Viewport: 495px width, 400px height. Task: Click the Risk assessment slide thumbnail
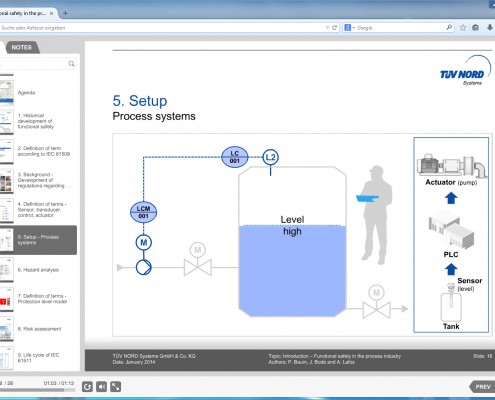[x=7, y=329]
